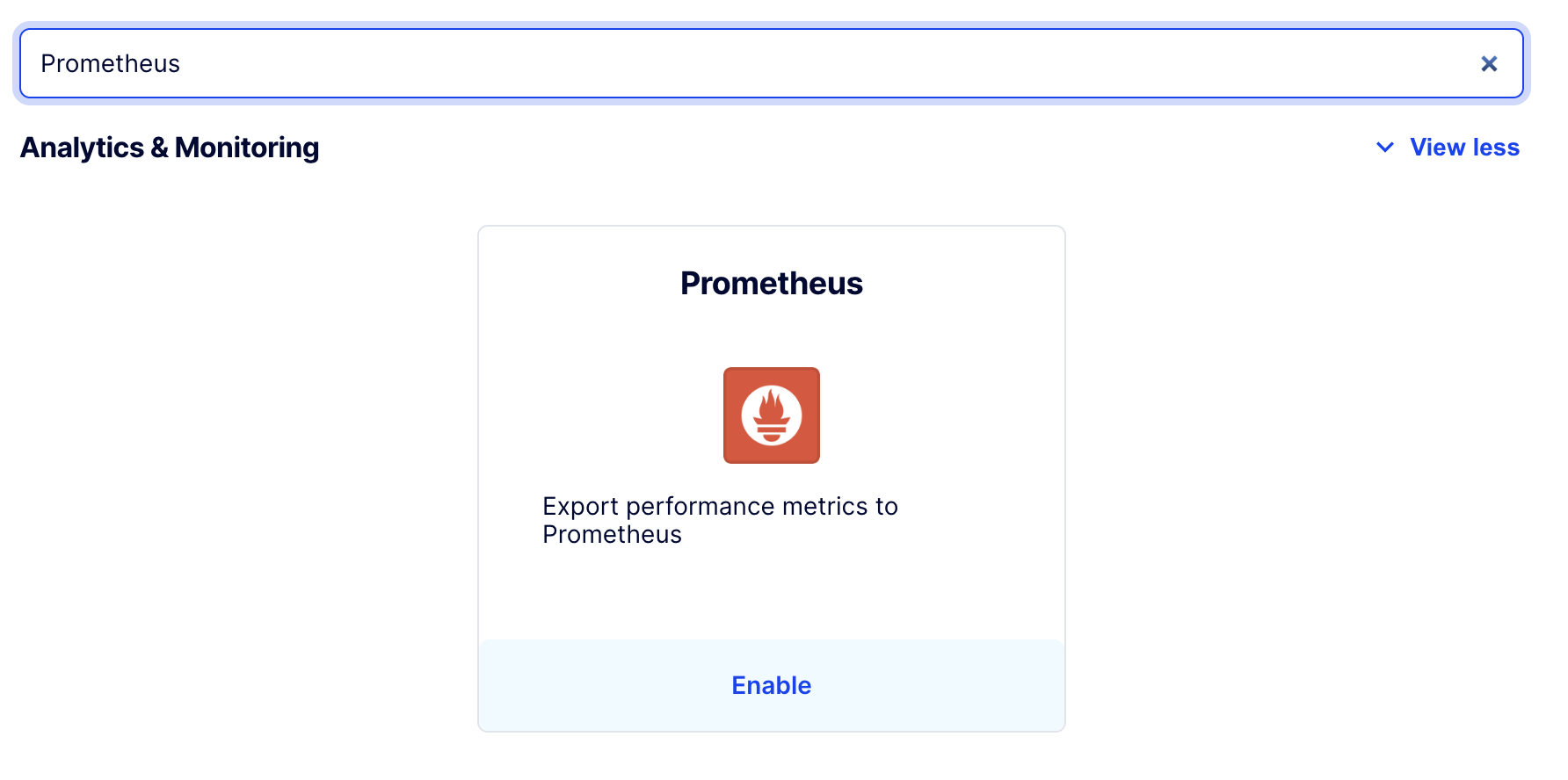Click the blue downward chevron beside View less
The width and height of the screenshot is (1568, 780).
click(x=1385, y=148)
